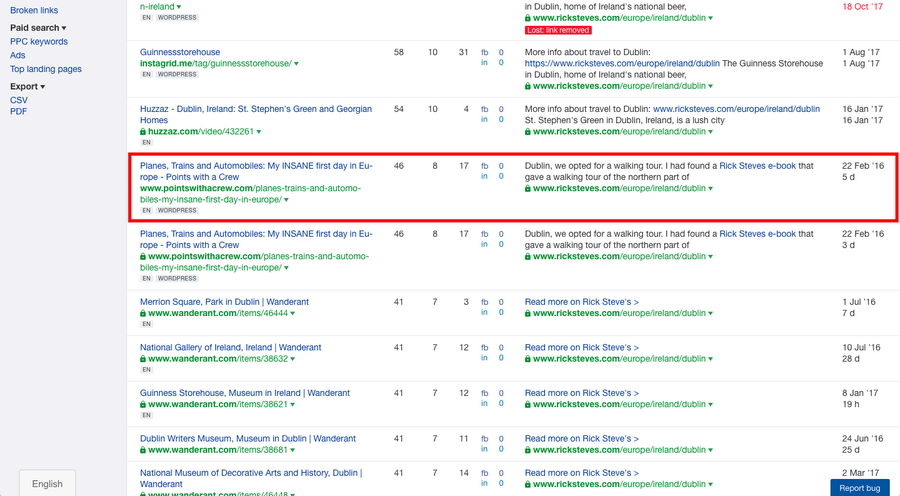Screen dimensions: 900x496
Task: Click the Lost: link removed badge
Action: pos(558,30)
